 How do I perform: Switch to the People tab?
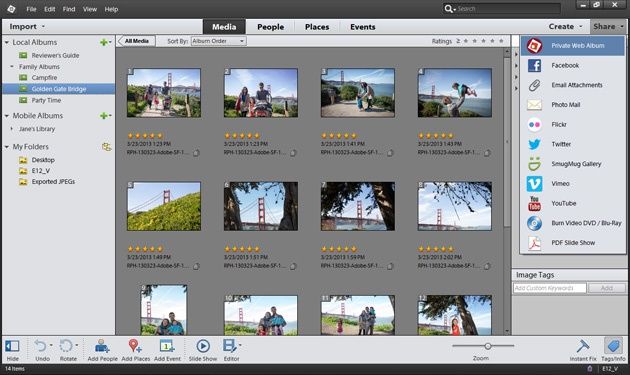[x=270, y=27]
